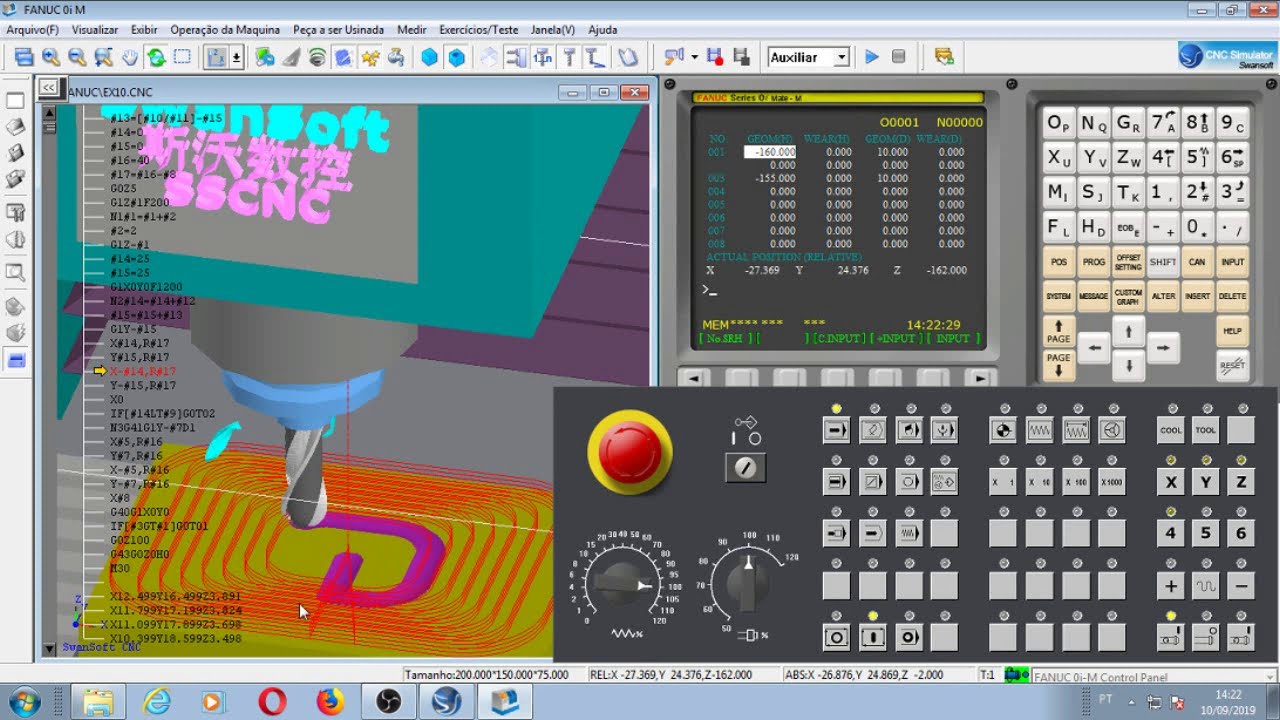Open the Exercícios/Teste menu
The image size is (1280, 720).
coord(479,30)
